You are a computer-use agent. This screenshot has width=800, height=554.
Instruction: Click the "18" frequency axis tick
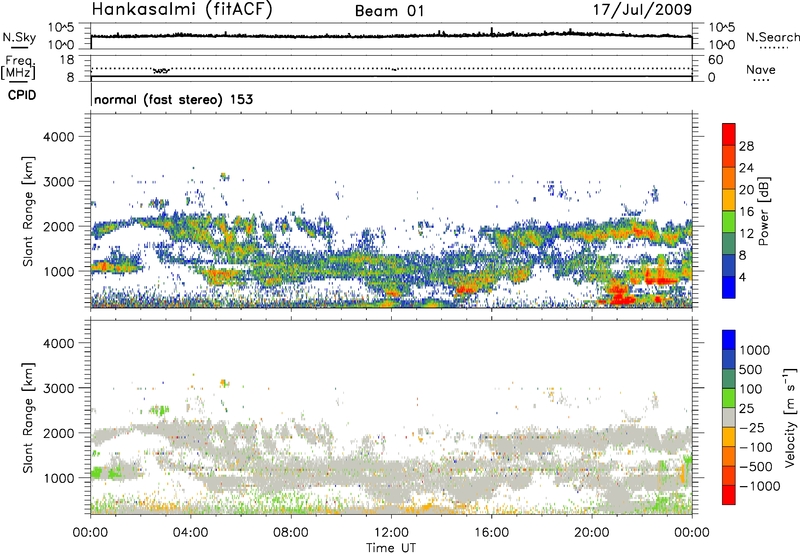(x=67, y=60)
